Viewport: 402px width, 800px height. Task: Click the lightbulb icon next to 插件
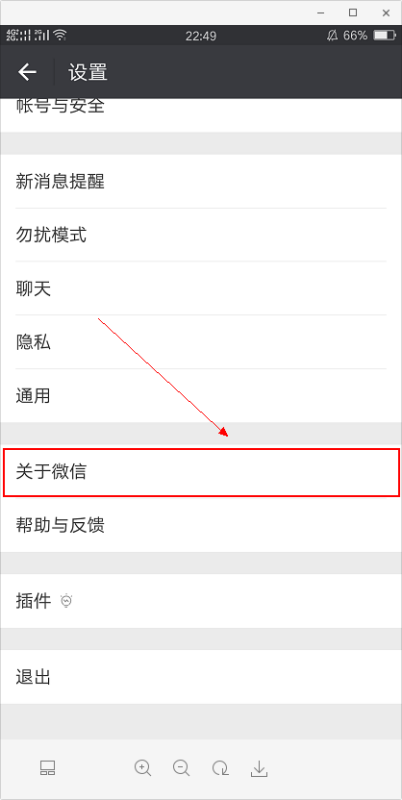point(66,601)
